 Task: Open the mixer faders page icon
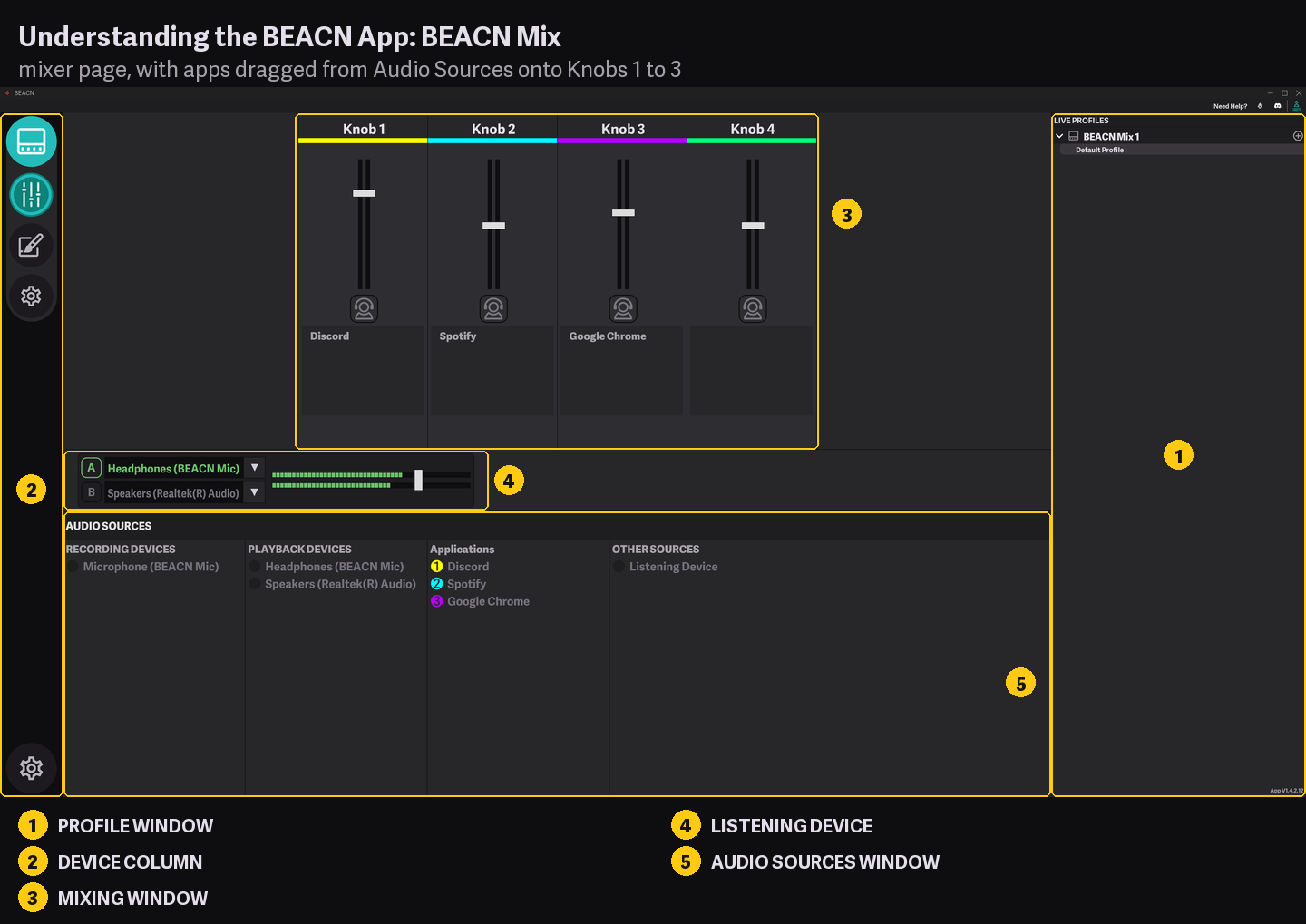click(32, 194)
